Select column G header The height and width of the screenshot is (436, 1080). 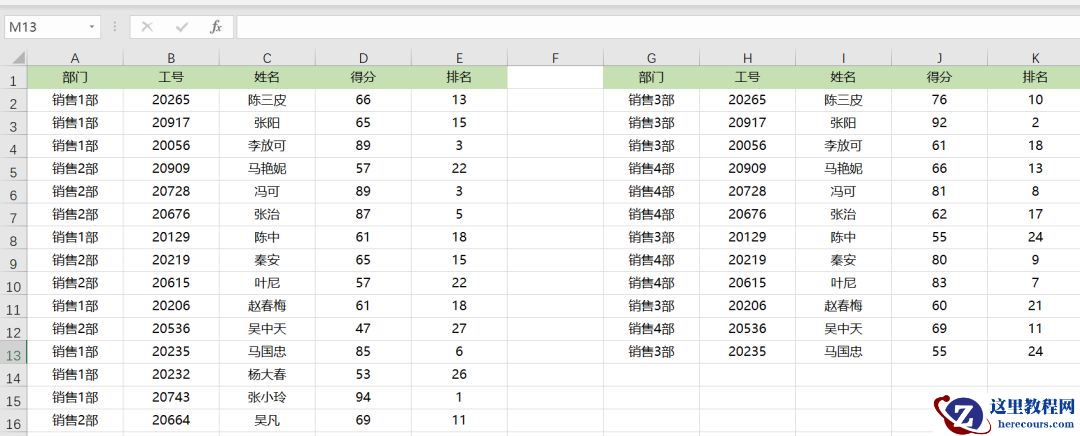click(x=651, y=58)
